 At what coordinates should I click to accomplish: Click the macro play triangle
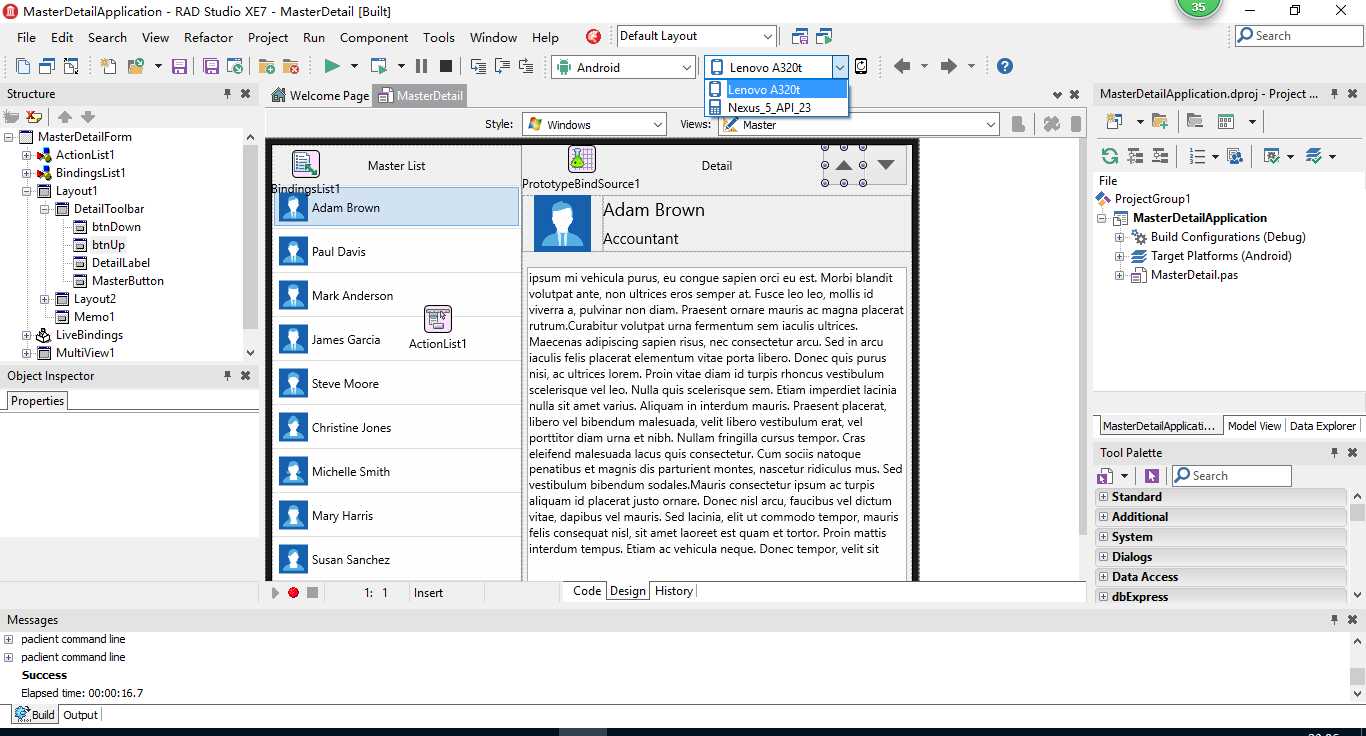(275, 593)
